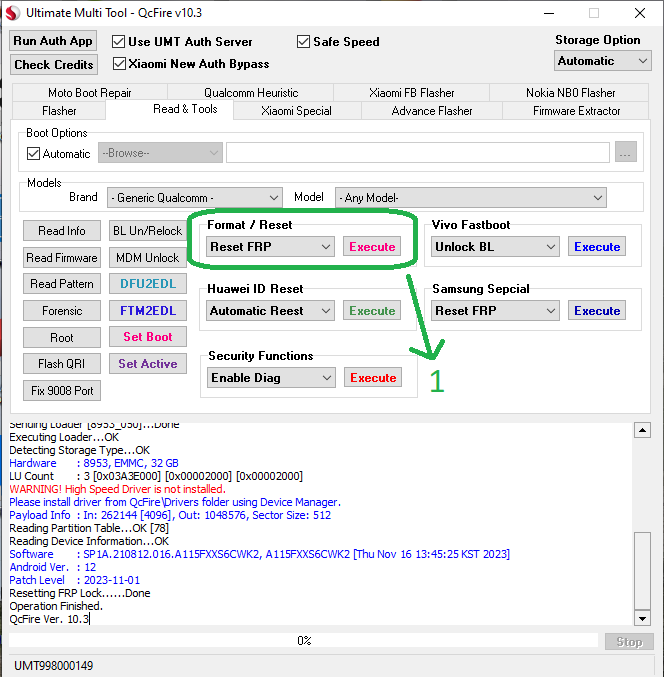Click Forensic button
Viewport: 664px width, 677px height.
(x=62, y=310)
